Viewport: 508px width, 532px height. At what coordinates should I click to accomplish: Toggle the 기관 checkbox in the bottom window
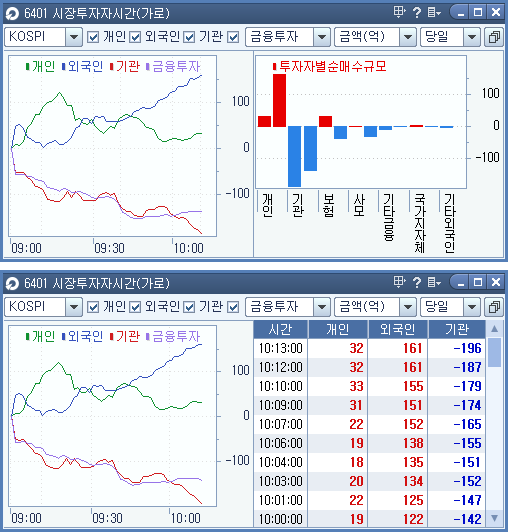tap(189, 307)
